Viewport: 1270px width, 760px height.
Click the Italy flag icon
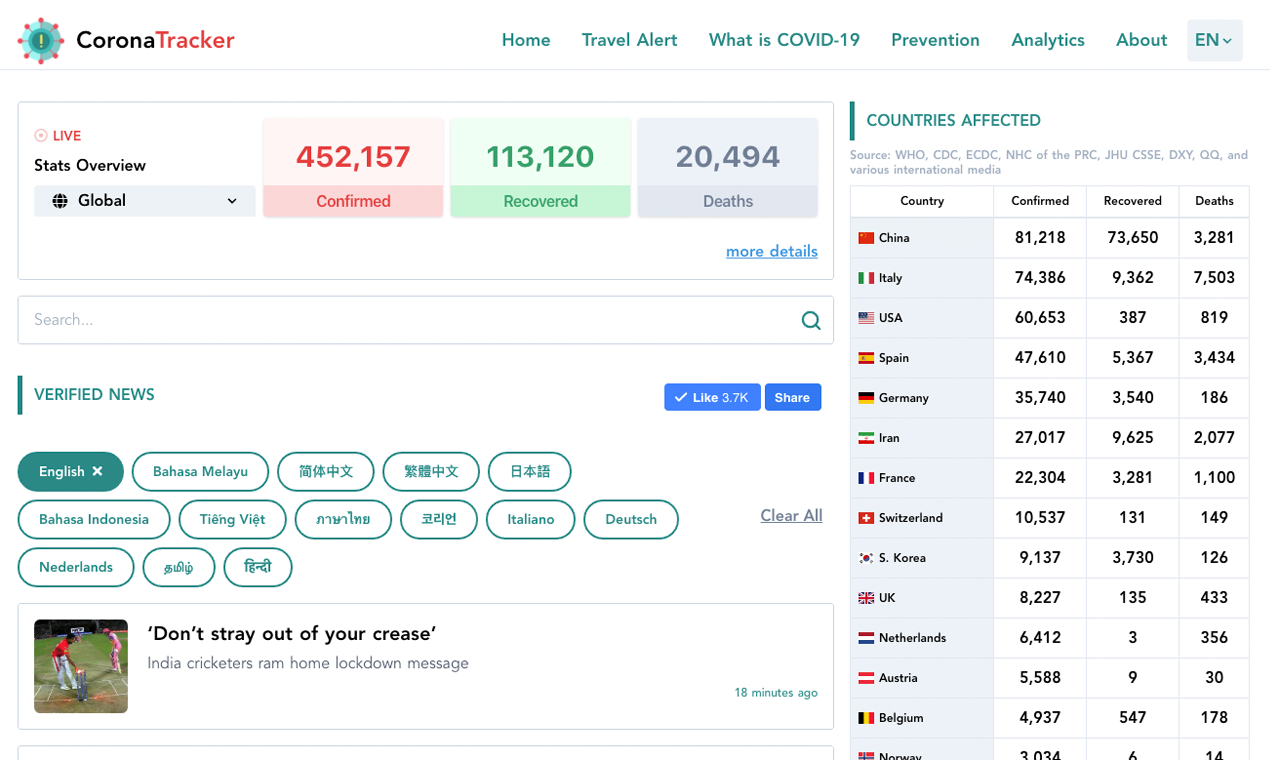(866, 278)
